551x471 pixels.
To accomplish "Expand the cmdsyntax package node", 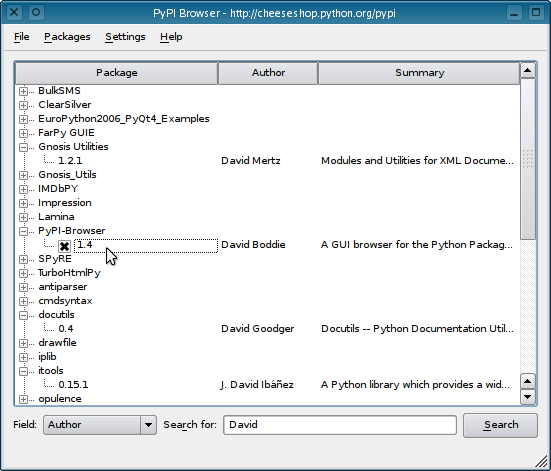I will (23, 301).
